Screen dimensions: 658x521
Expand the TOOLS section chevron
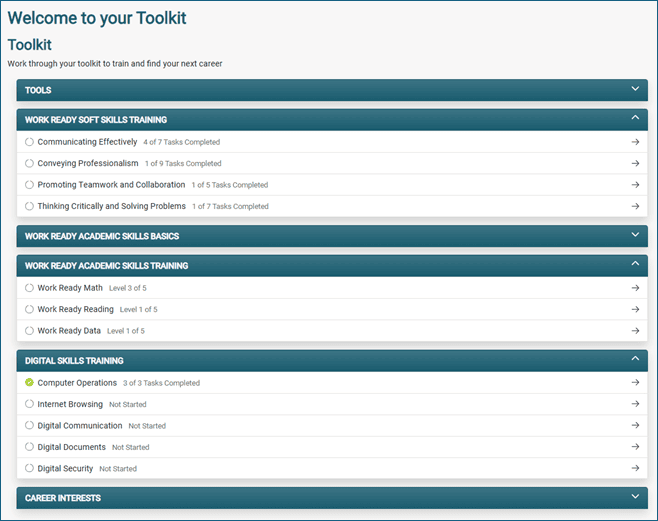point(635,89)
